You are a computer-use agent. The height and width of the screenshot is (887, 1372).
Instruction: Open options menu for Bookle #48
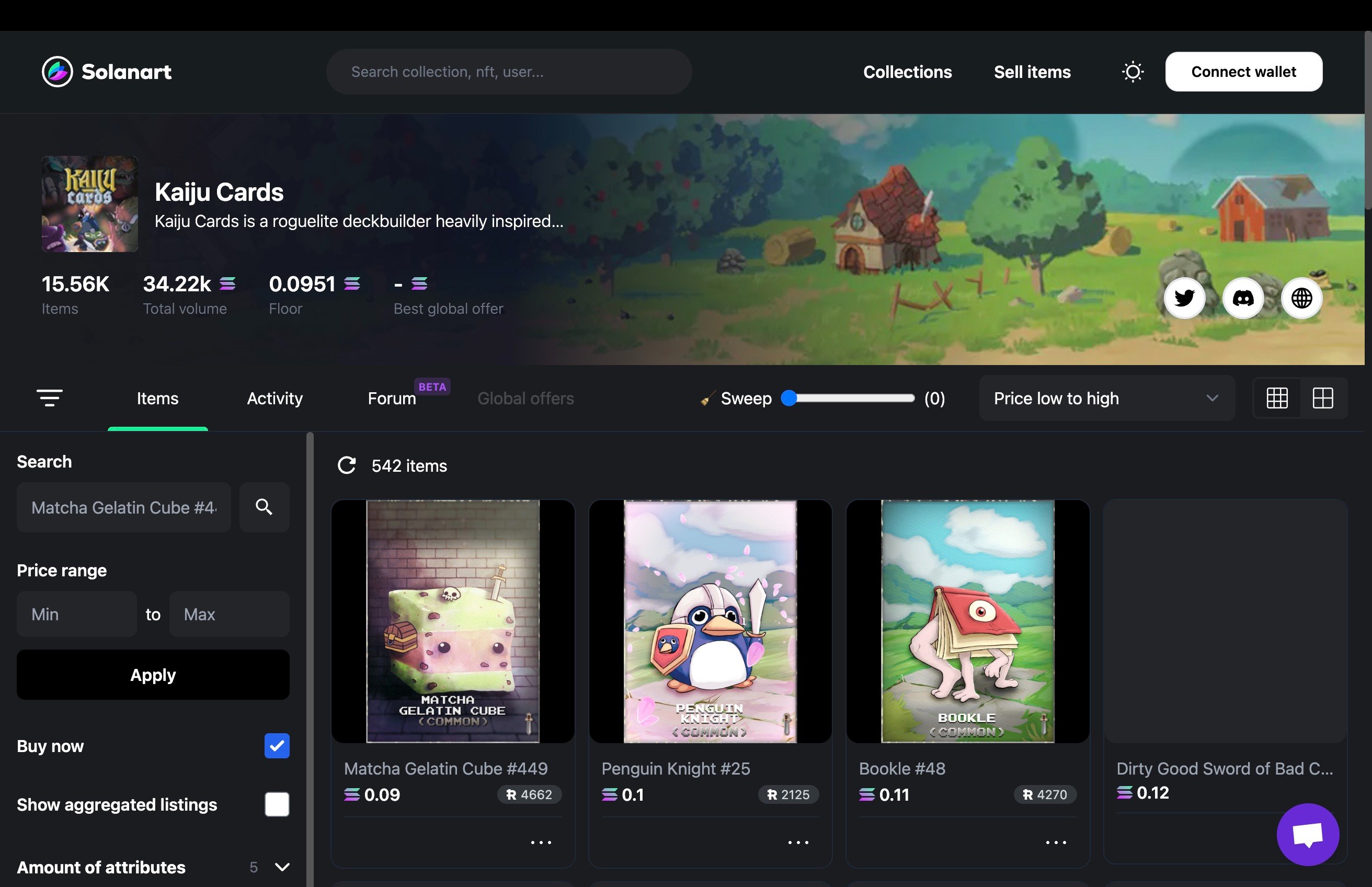tap(1055, 842)
